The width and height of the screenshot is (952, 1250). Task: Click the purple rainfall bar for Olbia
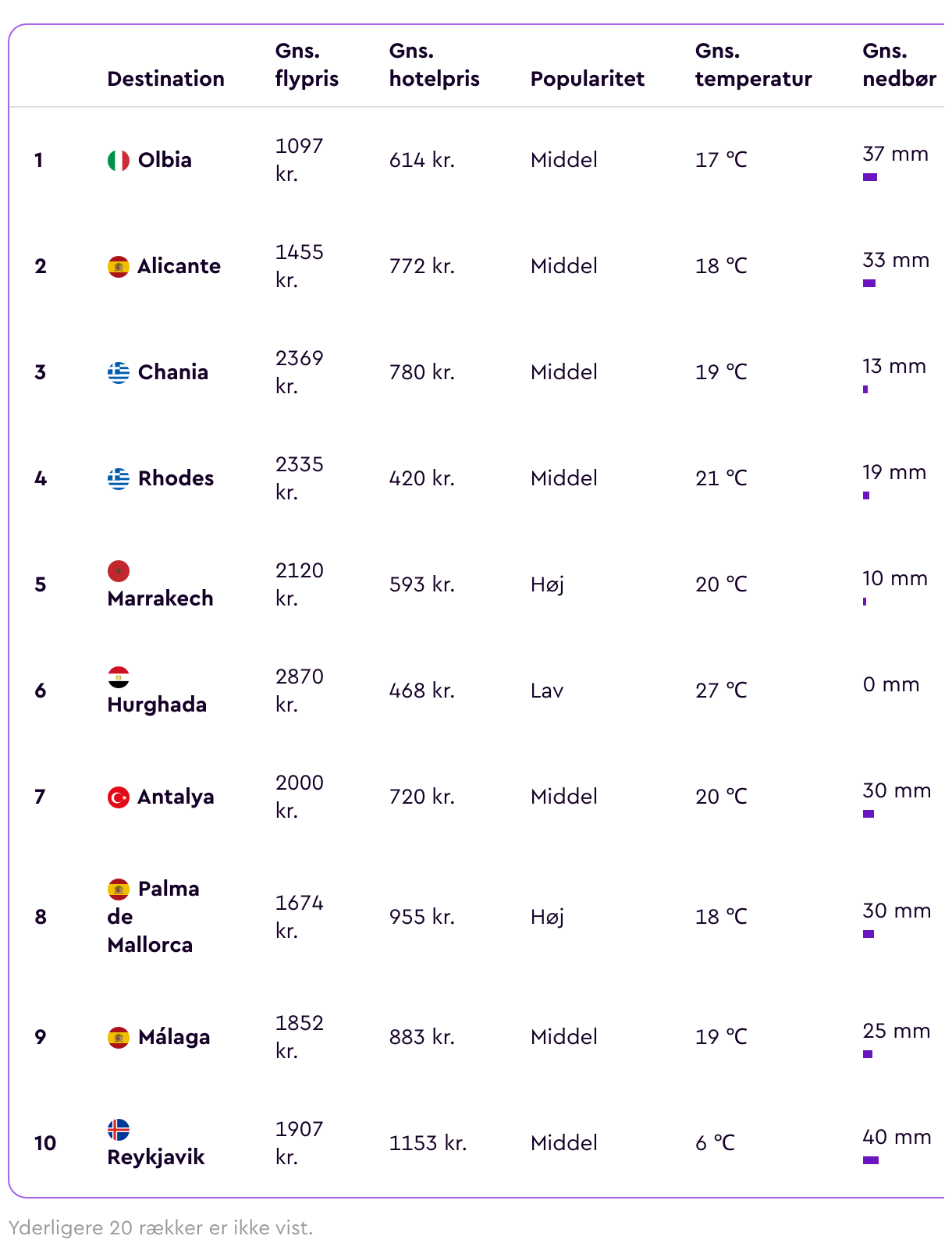pos(870,177)
